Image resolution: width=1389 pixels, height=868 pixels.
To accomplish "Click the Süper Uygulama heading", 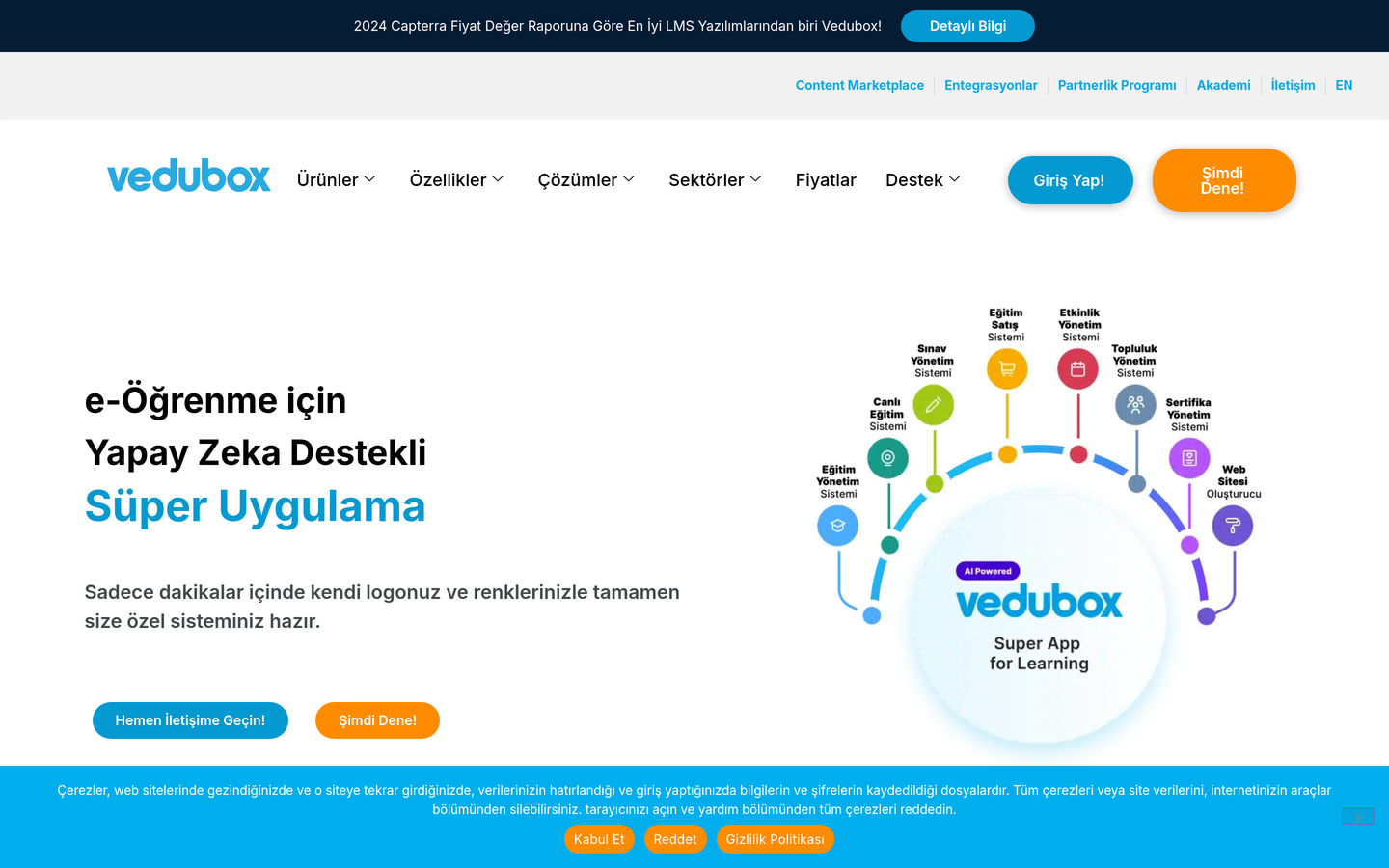I will (x=255, y=506).
